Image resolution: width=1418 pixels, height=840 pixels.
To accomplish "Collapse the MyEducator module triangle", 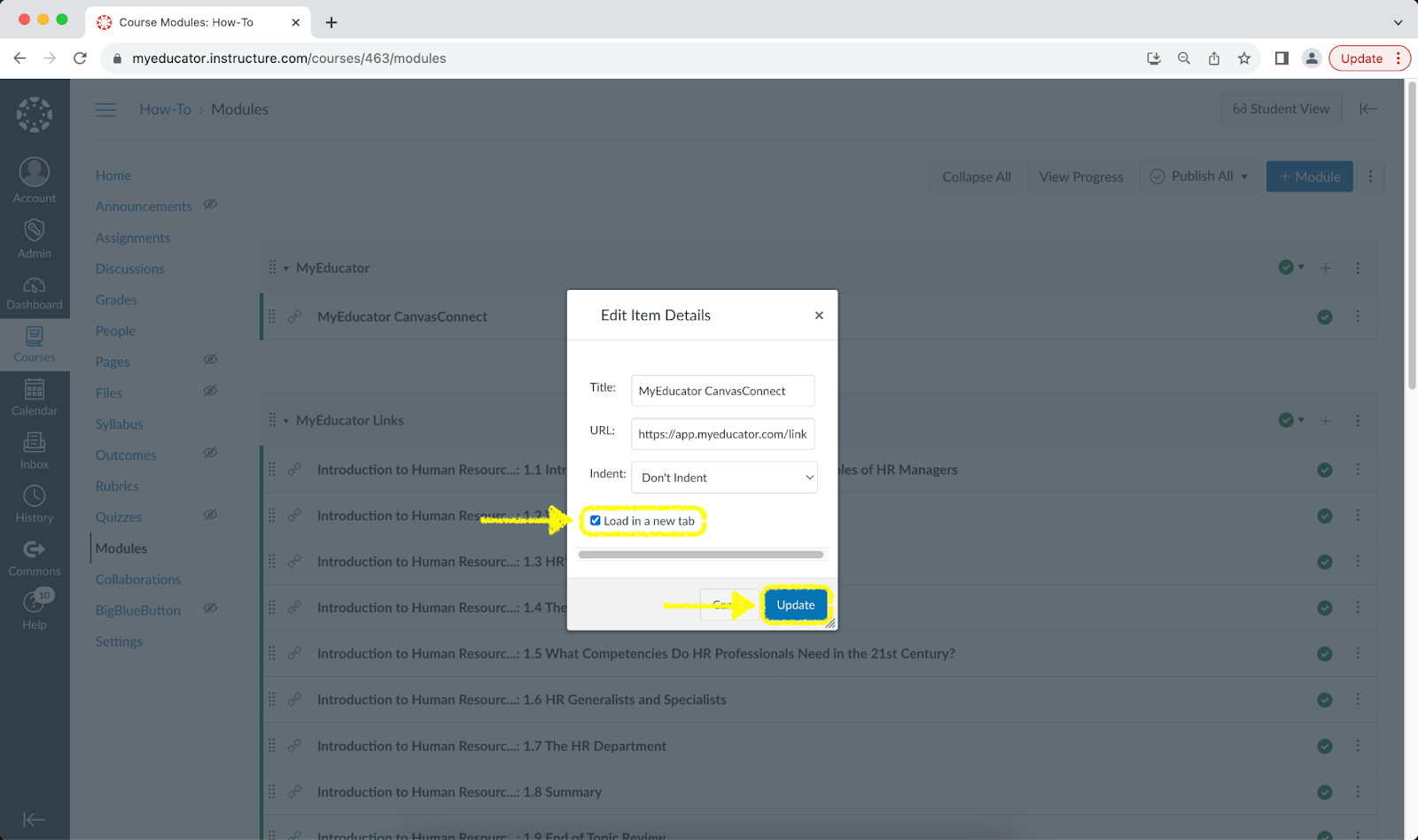I will click(286, 268).
